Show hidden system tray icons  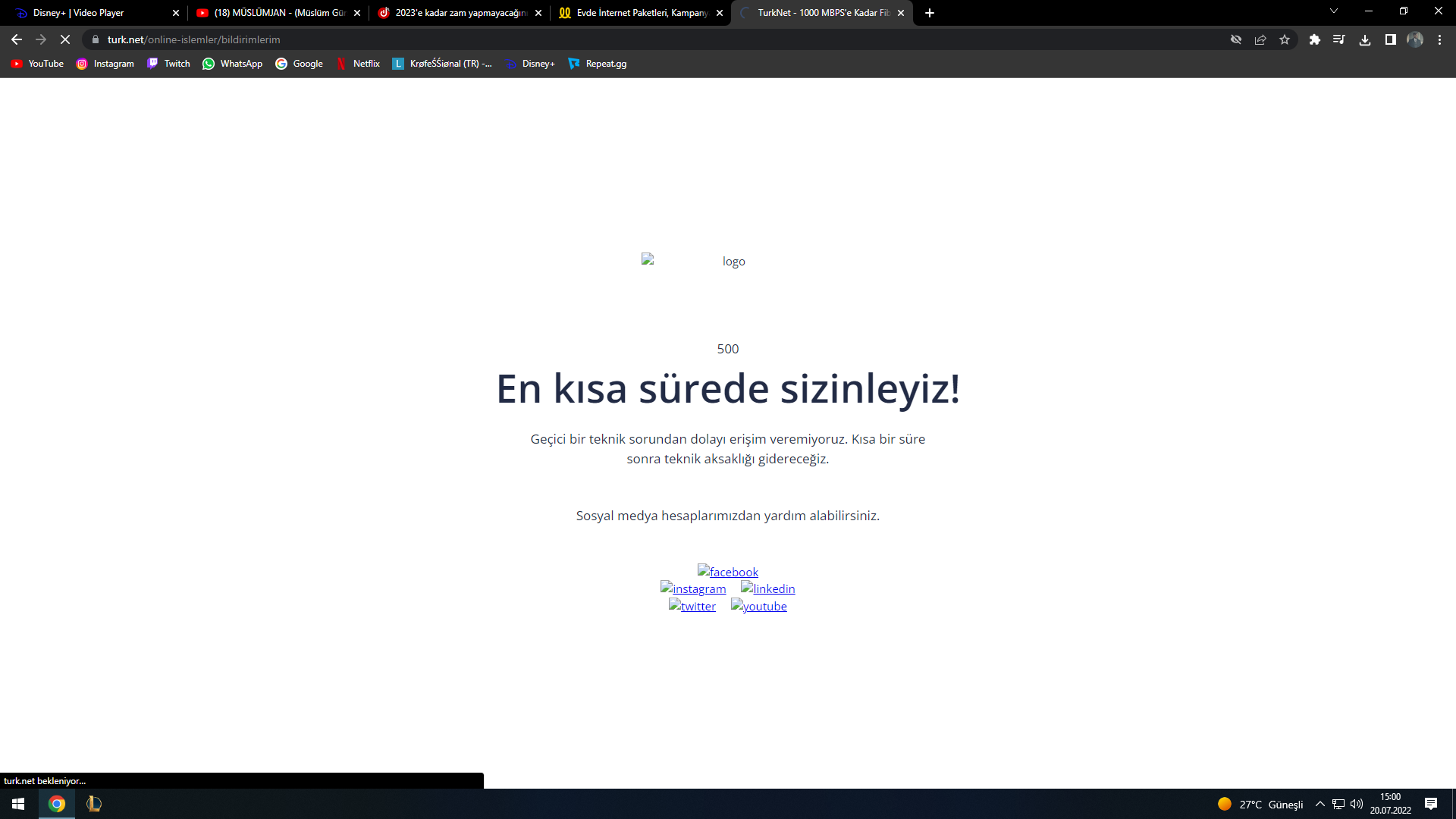tap(1320, 804)
